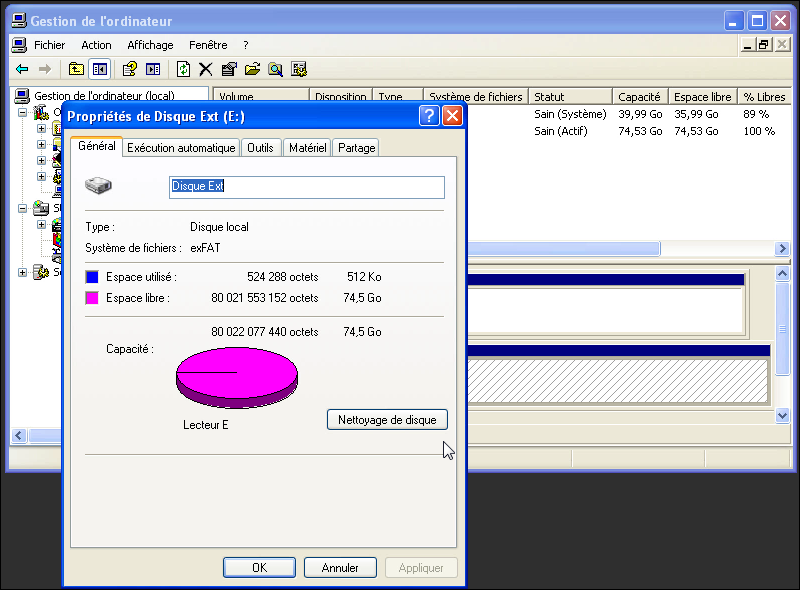The height and width of the screenshot is (590, 800).
Task: Click the Open folder toolbar icon
Action: click(252, 69)
